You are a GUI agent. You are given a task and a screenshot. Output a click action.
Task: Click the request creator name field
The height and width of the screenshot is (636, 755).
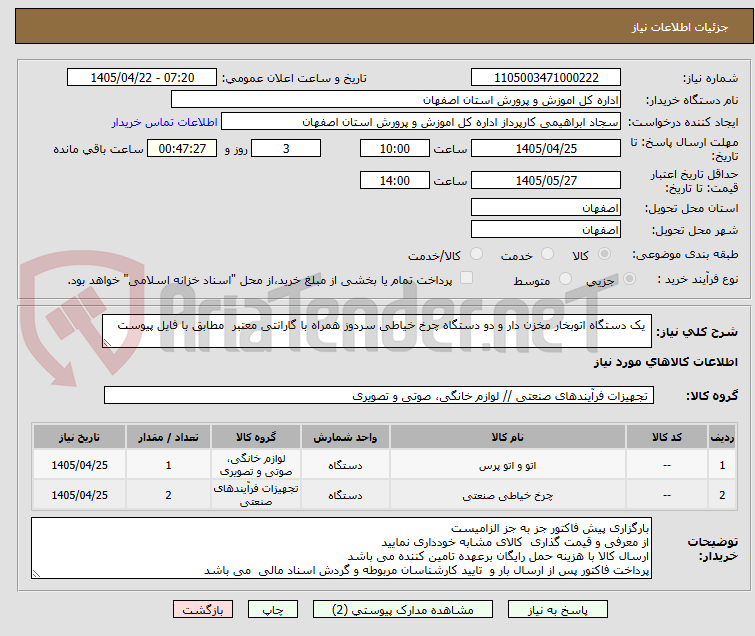click(421, 122)
